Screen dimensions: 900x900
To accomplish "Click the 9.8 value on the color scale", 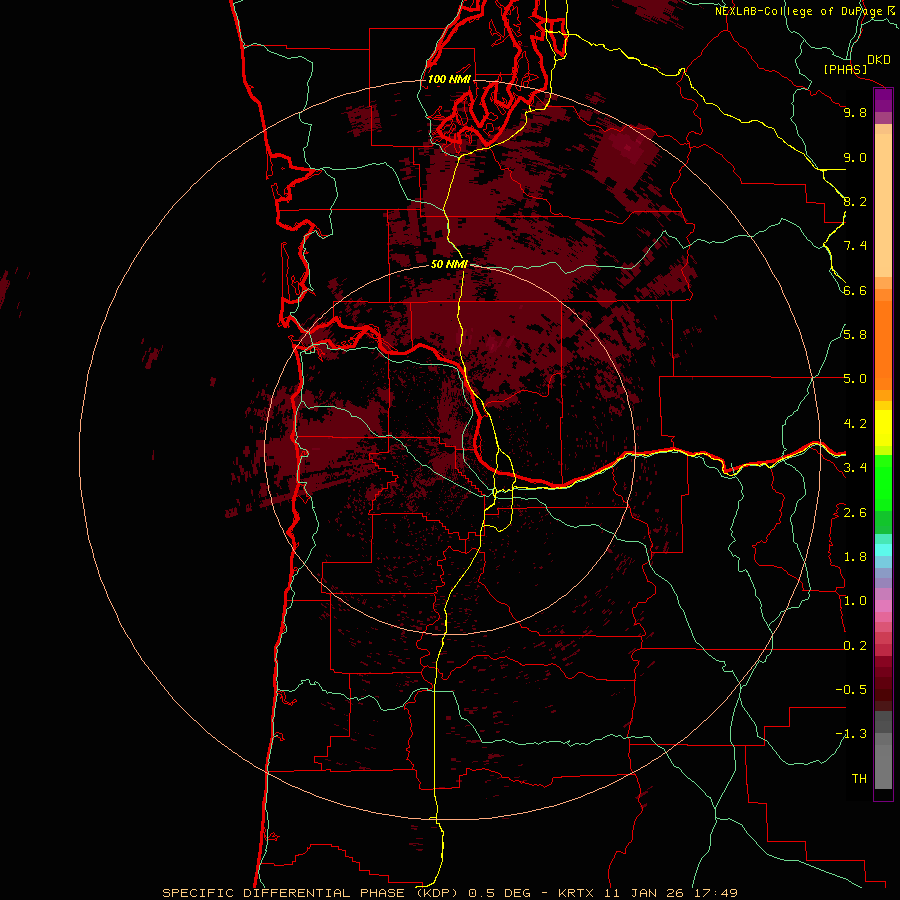I will click(x=855, y=112).
